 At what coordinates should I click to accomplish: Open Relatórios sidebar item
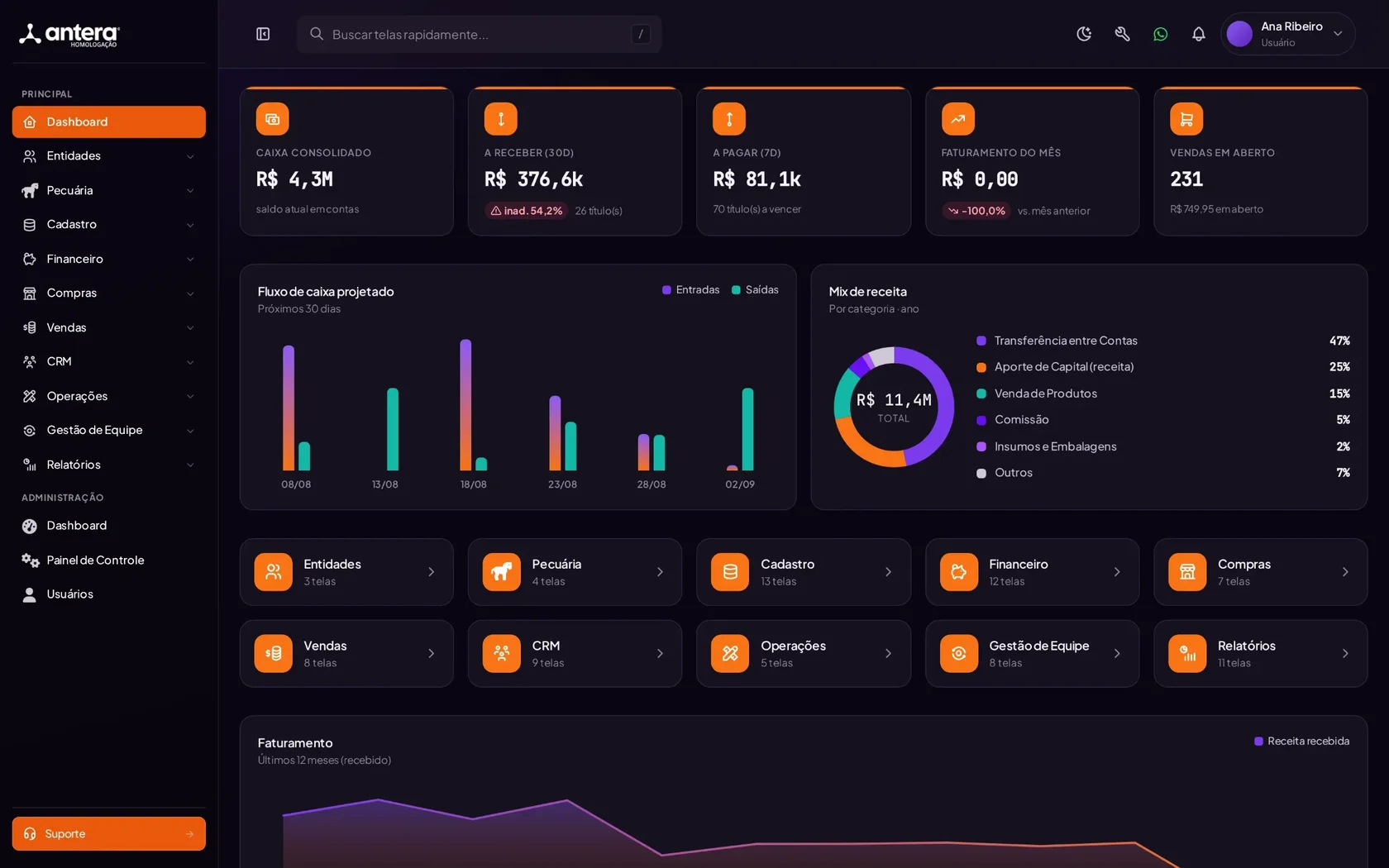coord(109,465)
